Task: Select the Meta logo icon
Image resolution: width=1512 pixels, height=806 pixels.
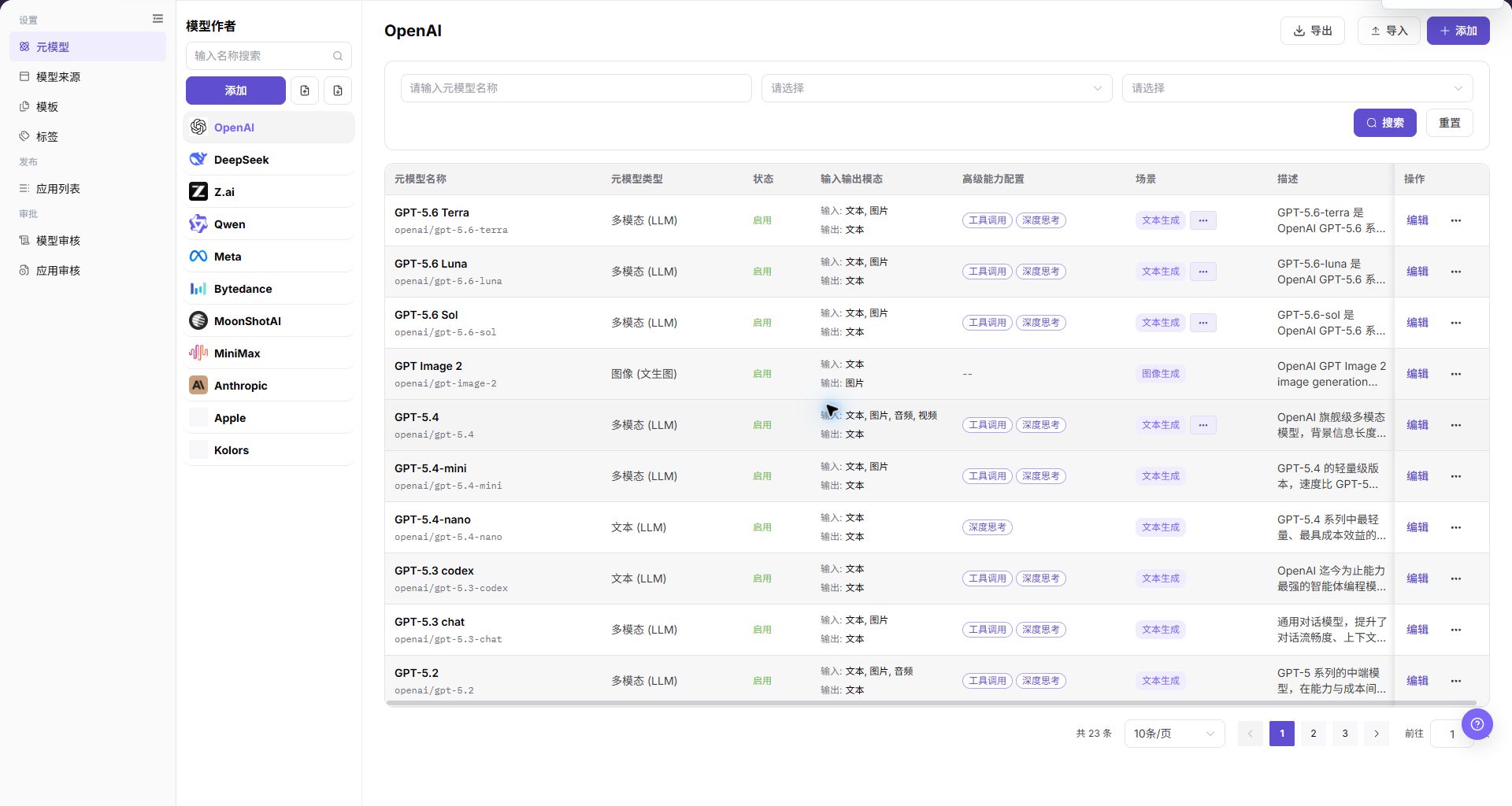Action: (x=198, y=257)
